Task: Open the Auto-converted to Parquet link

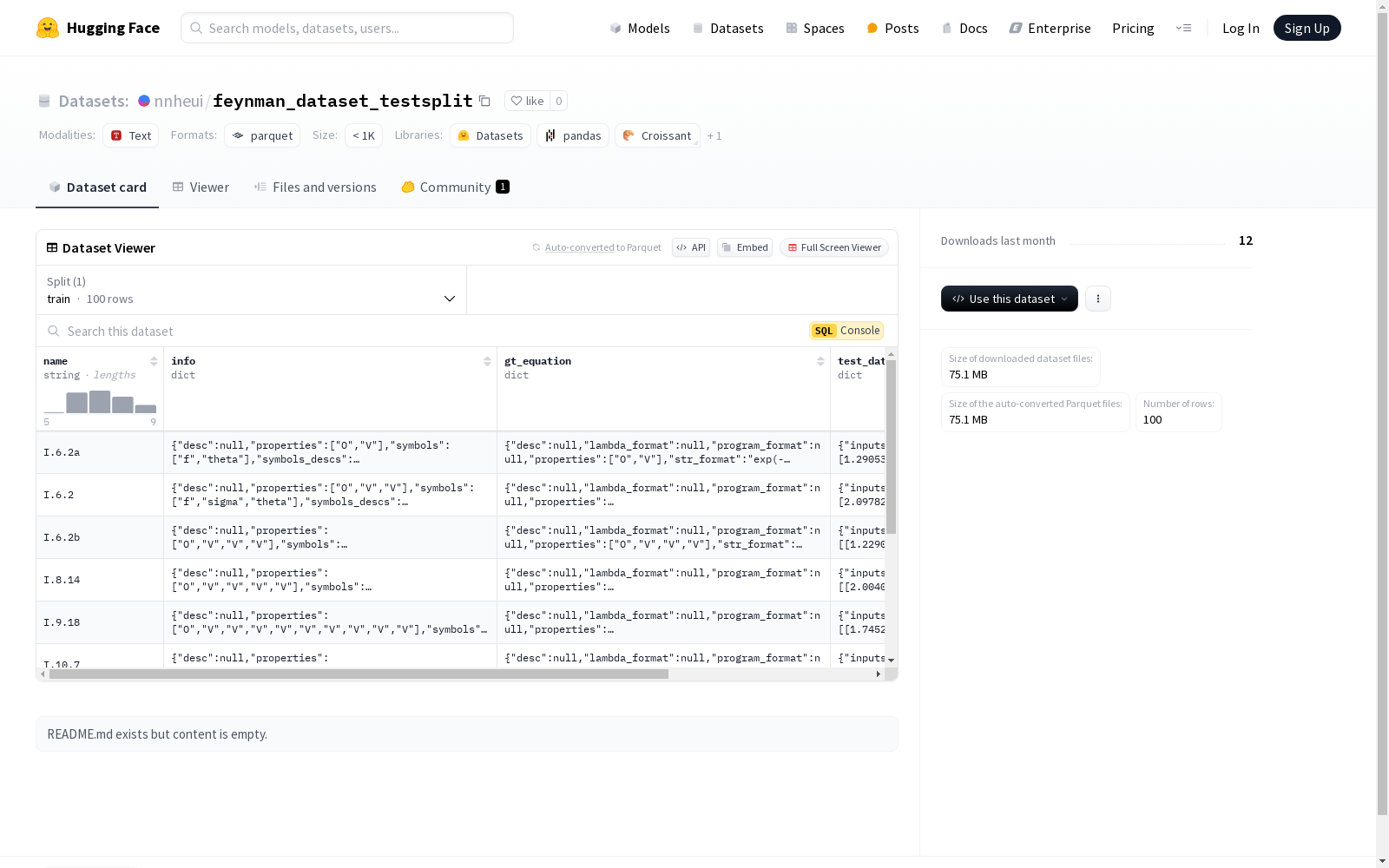Action: pos(579,247)
